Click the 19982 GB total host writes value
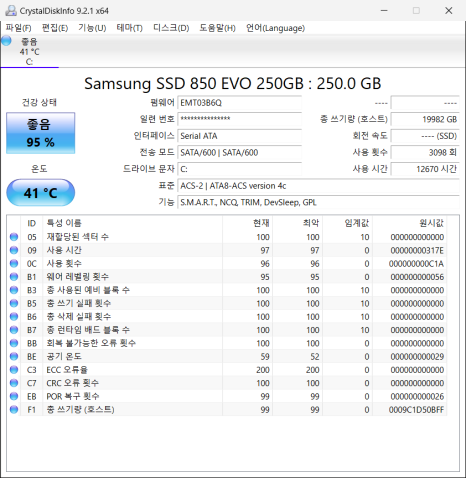Image resolution: width=466 pixels, height=478 pixels. coord(425,119)
